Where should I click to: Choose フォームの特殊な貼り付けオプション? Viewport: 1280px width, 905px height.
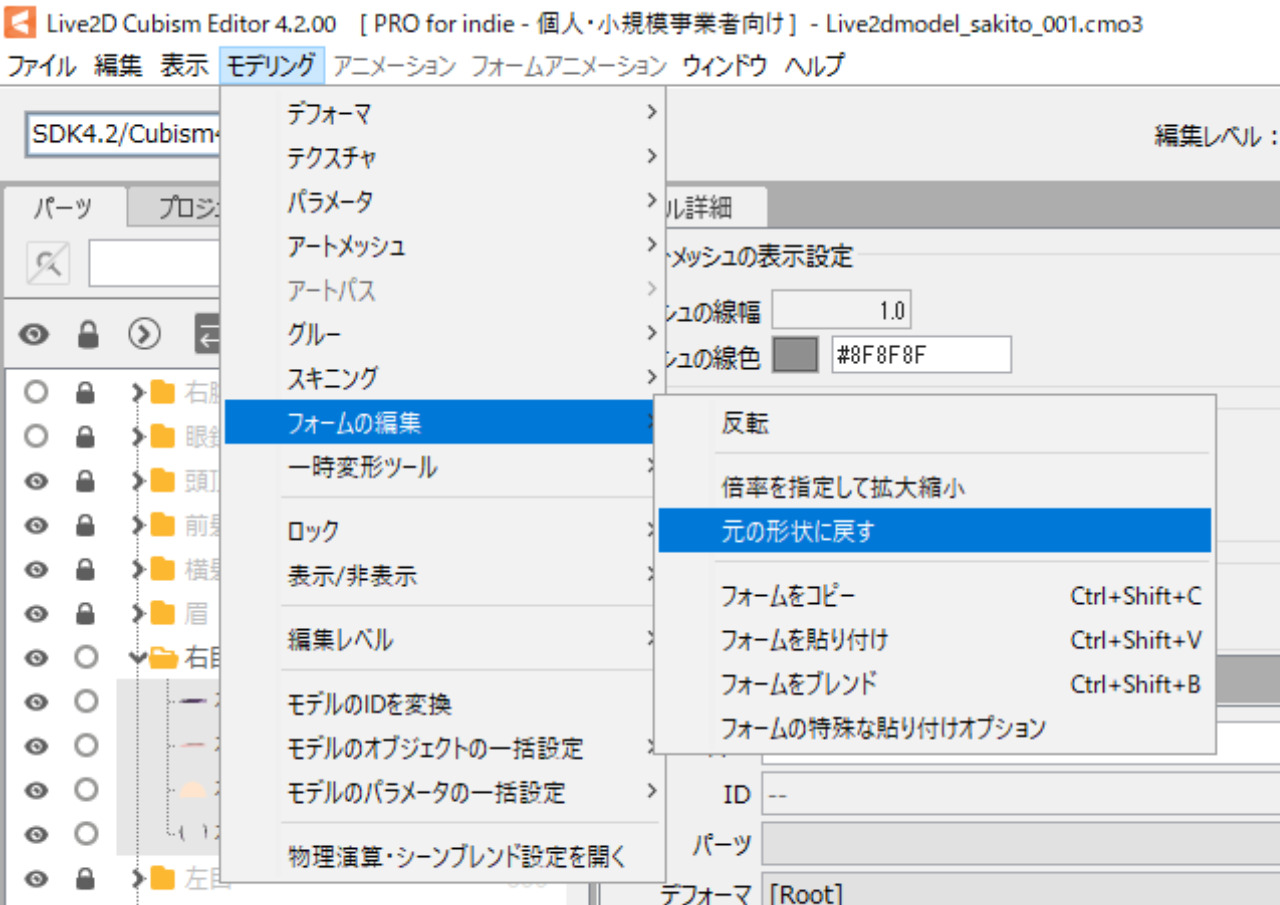tap(934, 728)
